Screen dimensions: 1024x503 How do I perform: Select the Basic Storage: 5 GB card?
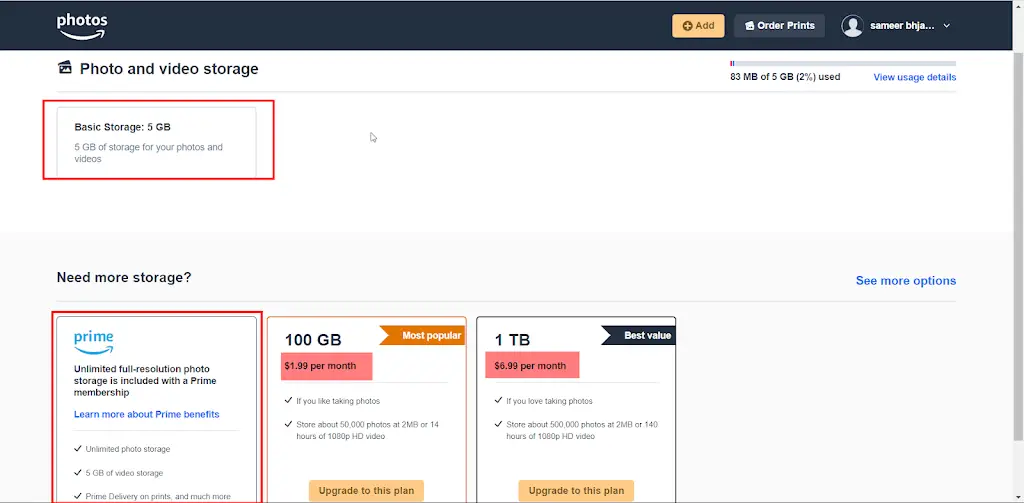point(157,142)
